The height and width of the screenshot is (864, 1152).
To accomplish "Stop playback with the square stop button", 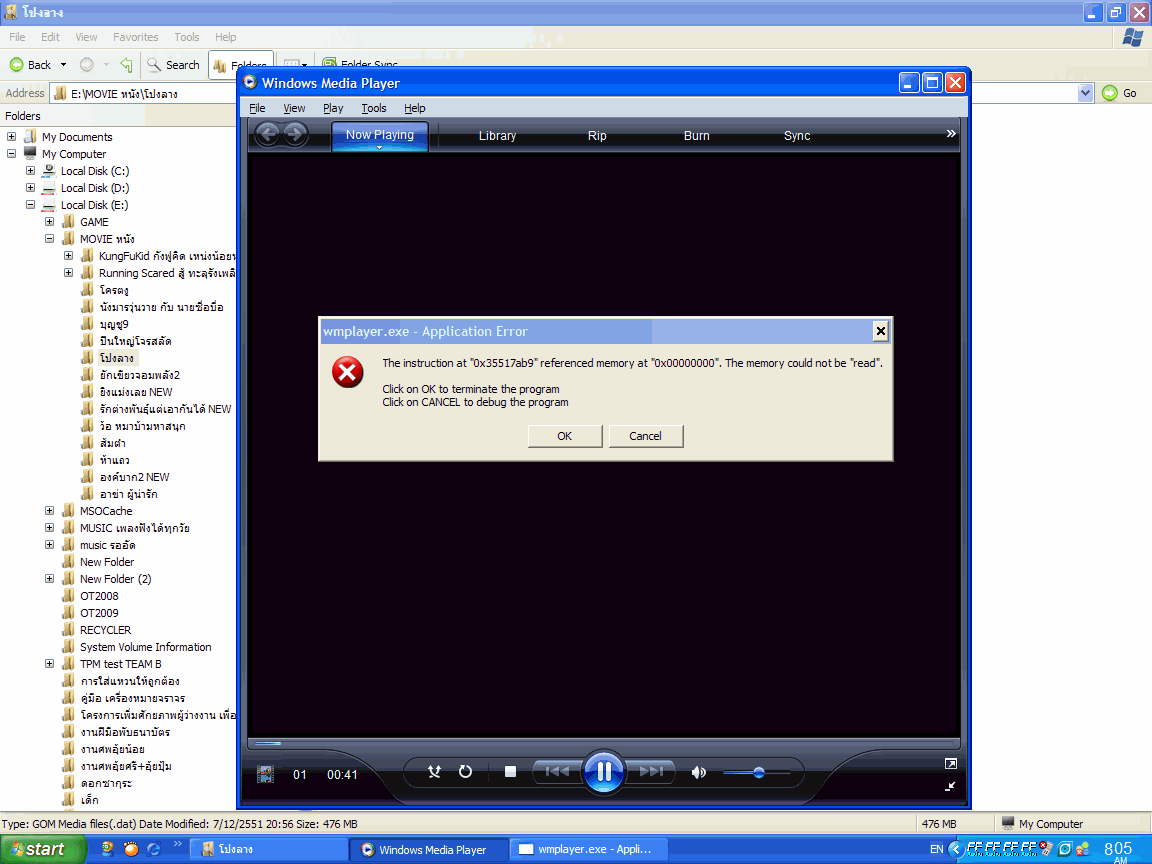I will pyautogui.click(x=511, y=771).
